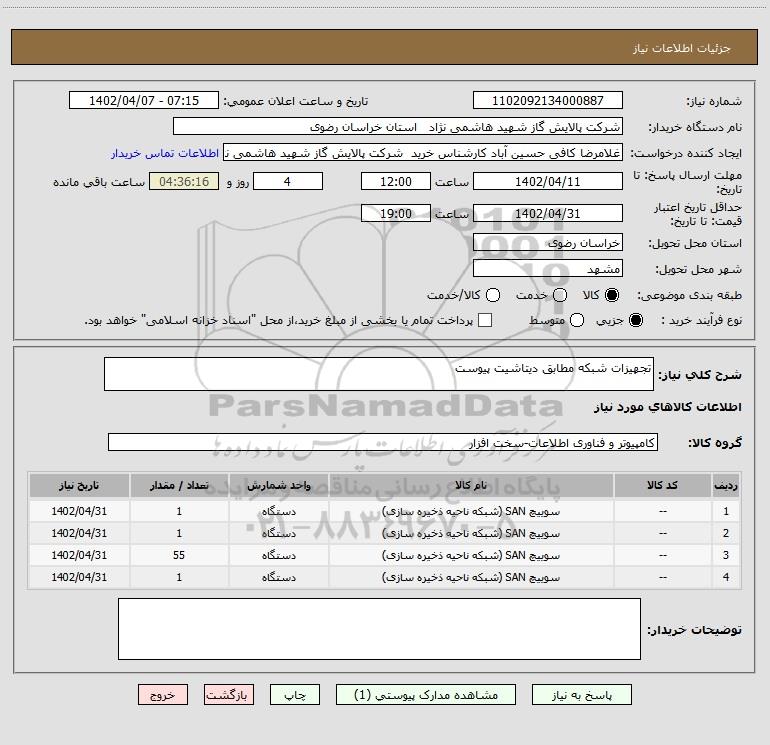Select the کالا radio button
Screen dimensions: 770x745
pos(612,295)
